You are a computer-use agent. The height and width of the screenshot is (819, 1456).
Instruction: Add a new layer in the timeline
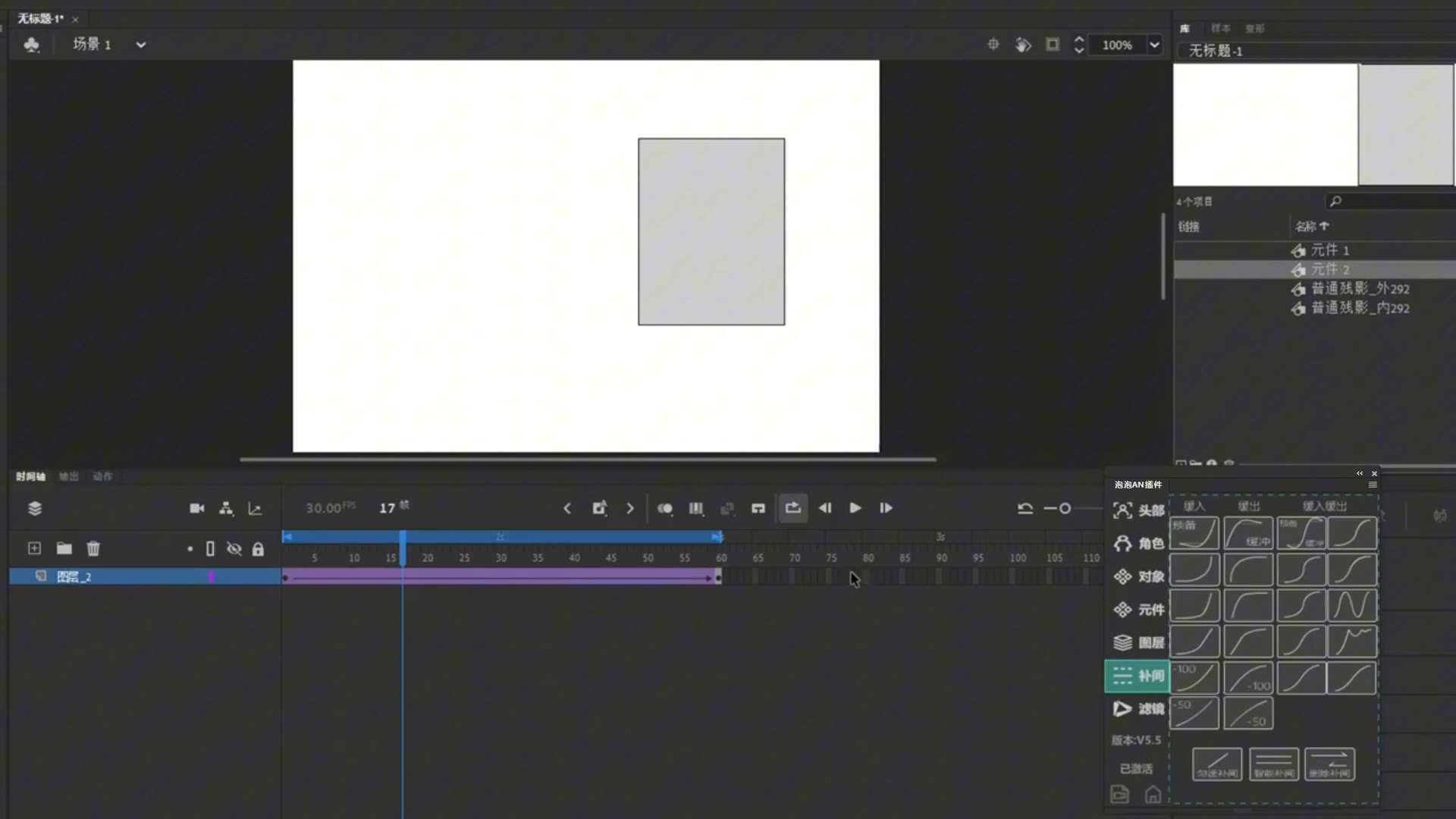pyautogui.click(x=35, y=548)
